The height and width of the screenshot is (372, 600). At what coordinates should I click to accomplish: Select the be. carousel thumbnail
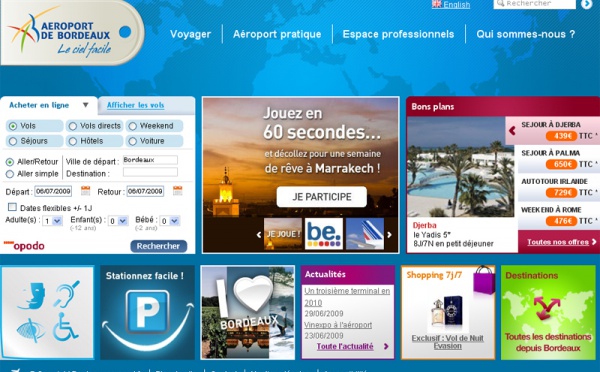(x=324, y=234)
